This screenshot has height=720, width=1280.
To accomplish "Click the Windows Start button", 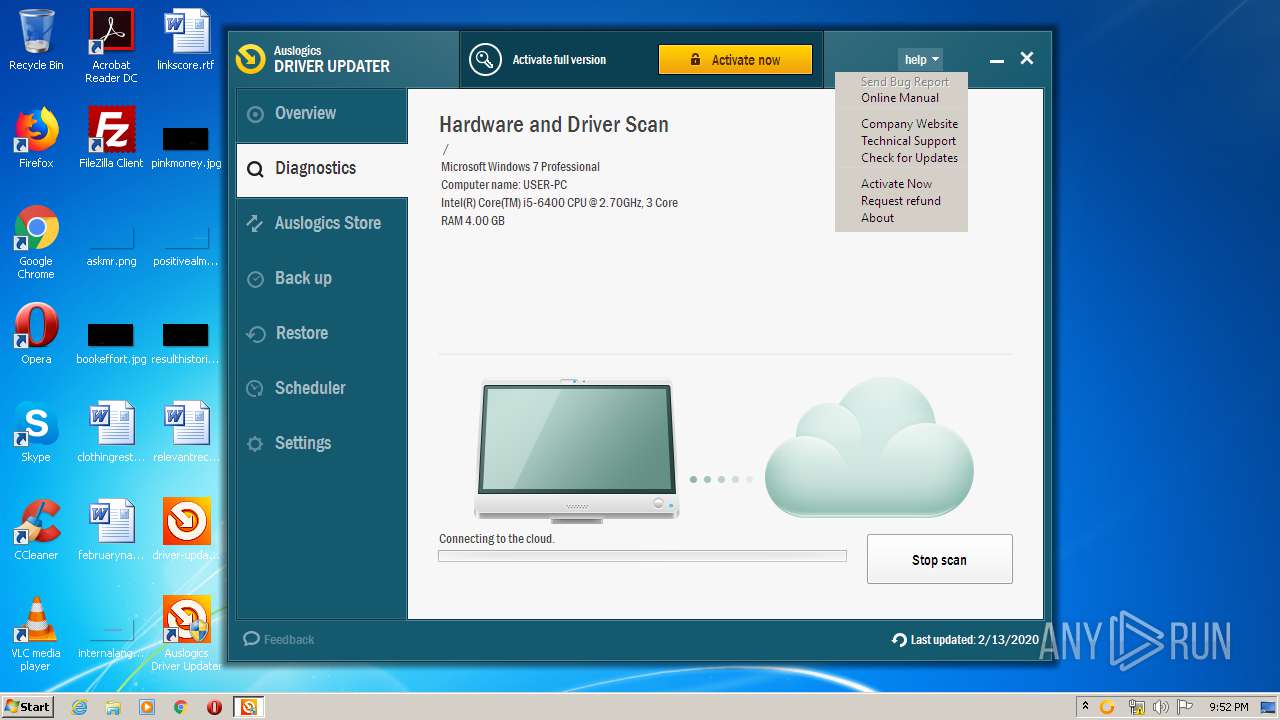I will point(28,707).
